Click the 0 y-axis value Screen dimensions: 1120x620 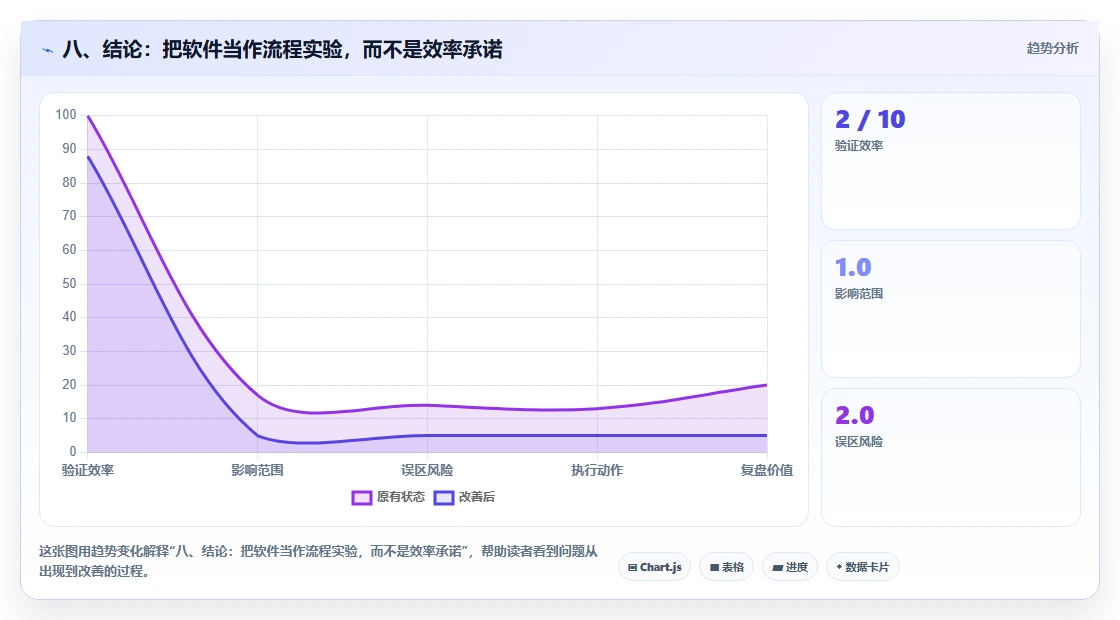(x=73, y=451)
